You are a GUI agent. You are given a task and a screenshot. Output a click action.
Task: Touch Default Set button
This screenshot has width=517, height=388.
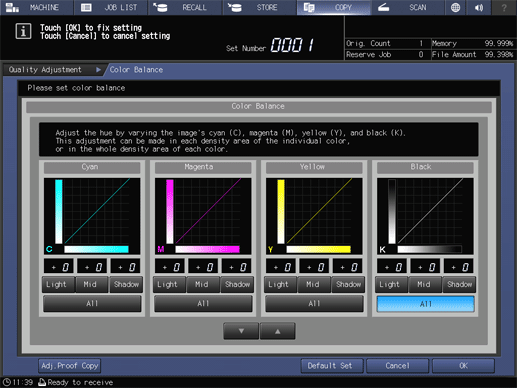[x=330, y=366]
